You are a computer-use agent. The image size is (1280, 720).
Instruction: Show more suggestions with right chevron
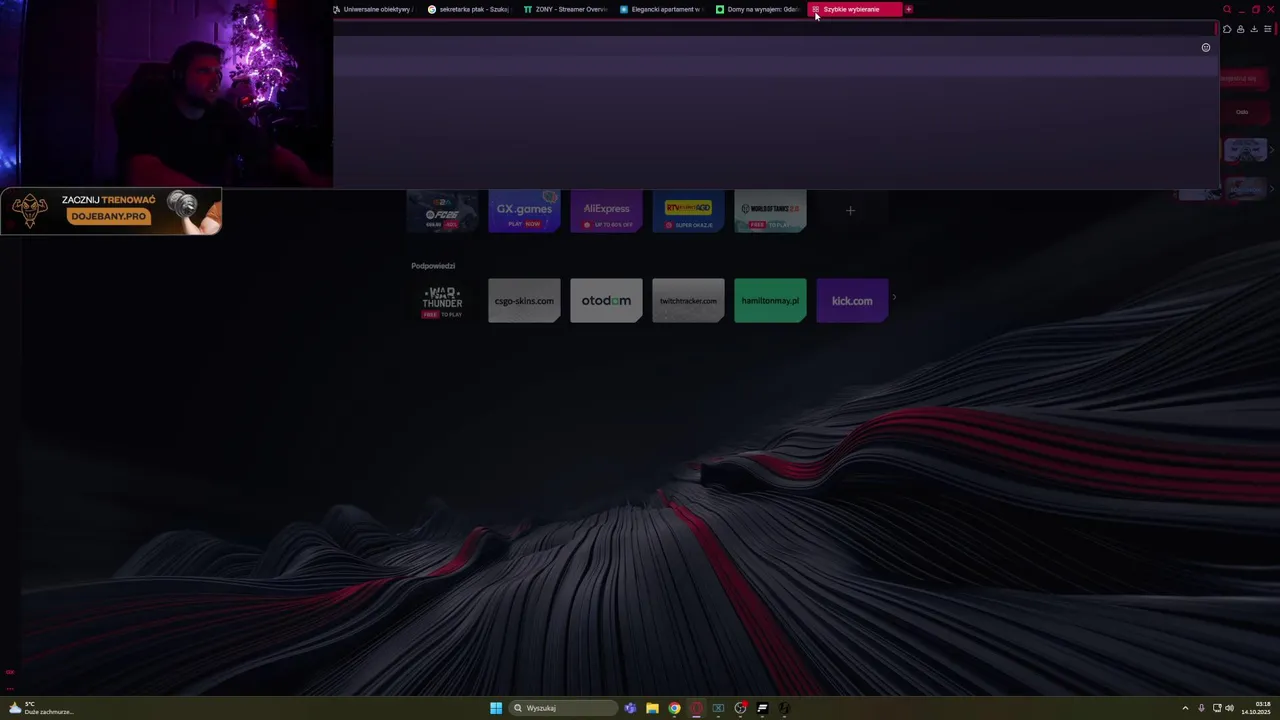(894, 297)
